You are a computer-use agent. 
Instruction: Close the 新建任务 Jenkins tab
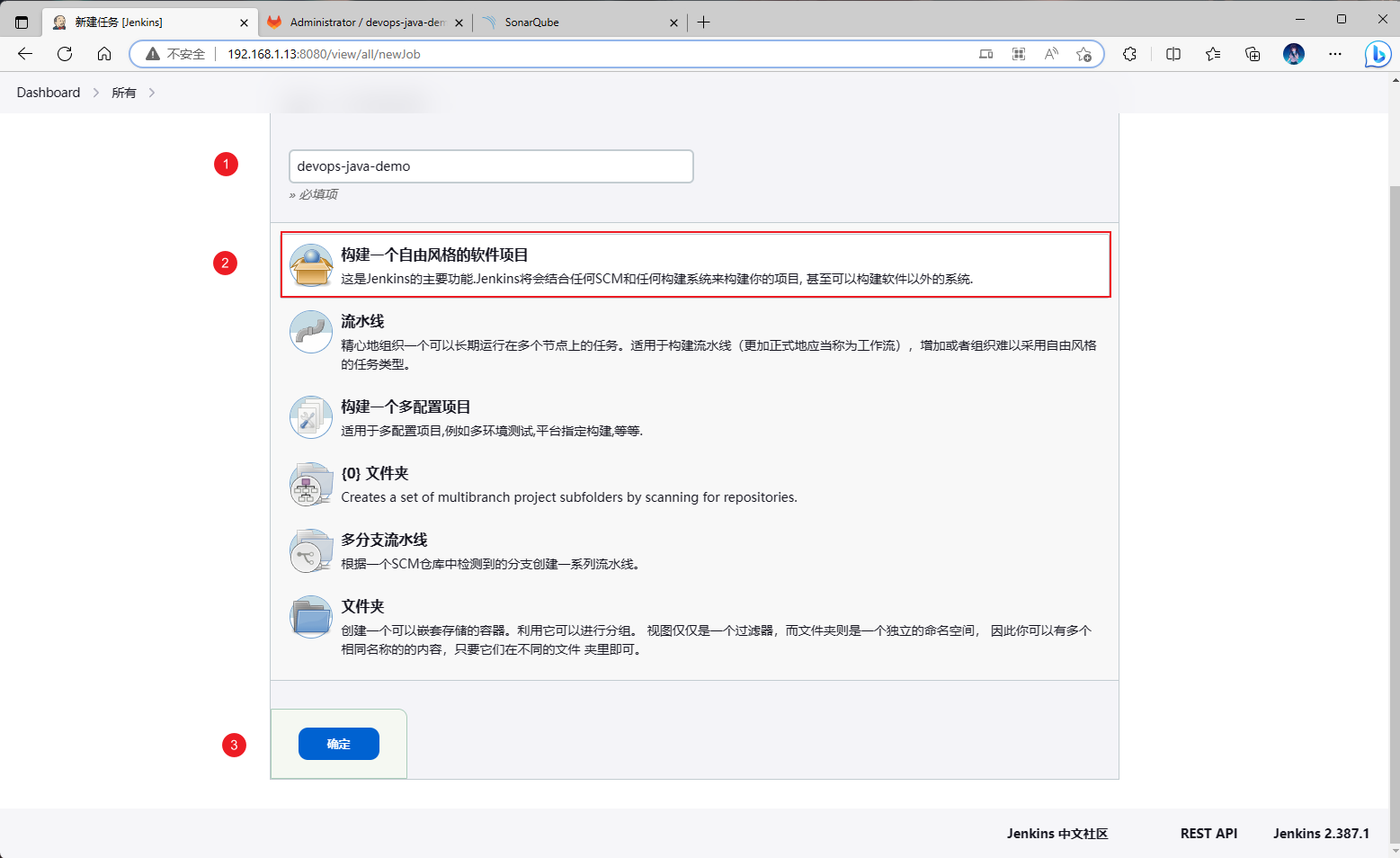pos(244,23)
